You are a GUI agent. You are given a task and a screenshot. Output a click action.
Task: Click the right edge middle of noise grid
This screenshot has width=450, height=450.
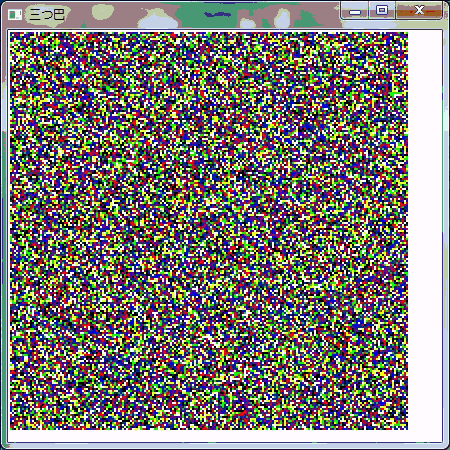pos(406,231)
